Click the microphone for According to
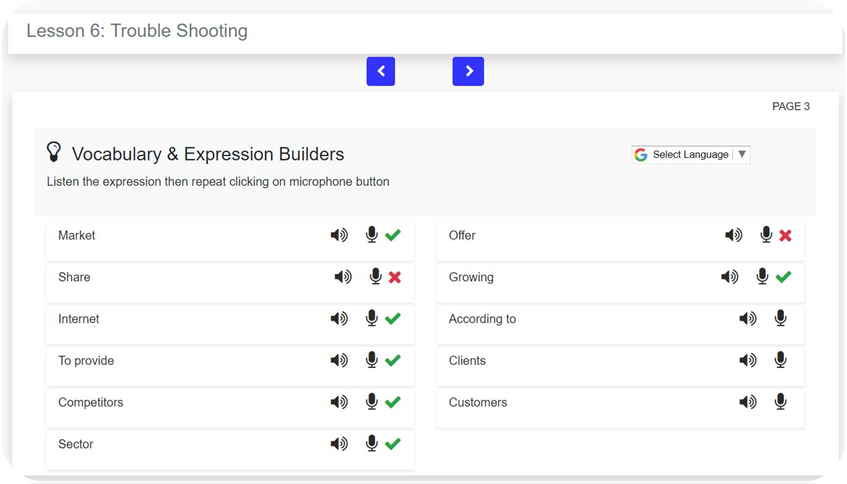This screenshot has width=847, height=484. coord(781,319)
